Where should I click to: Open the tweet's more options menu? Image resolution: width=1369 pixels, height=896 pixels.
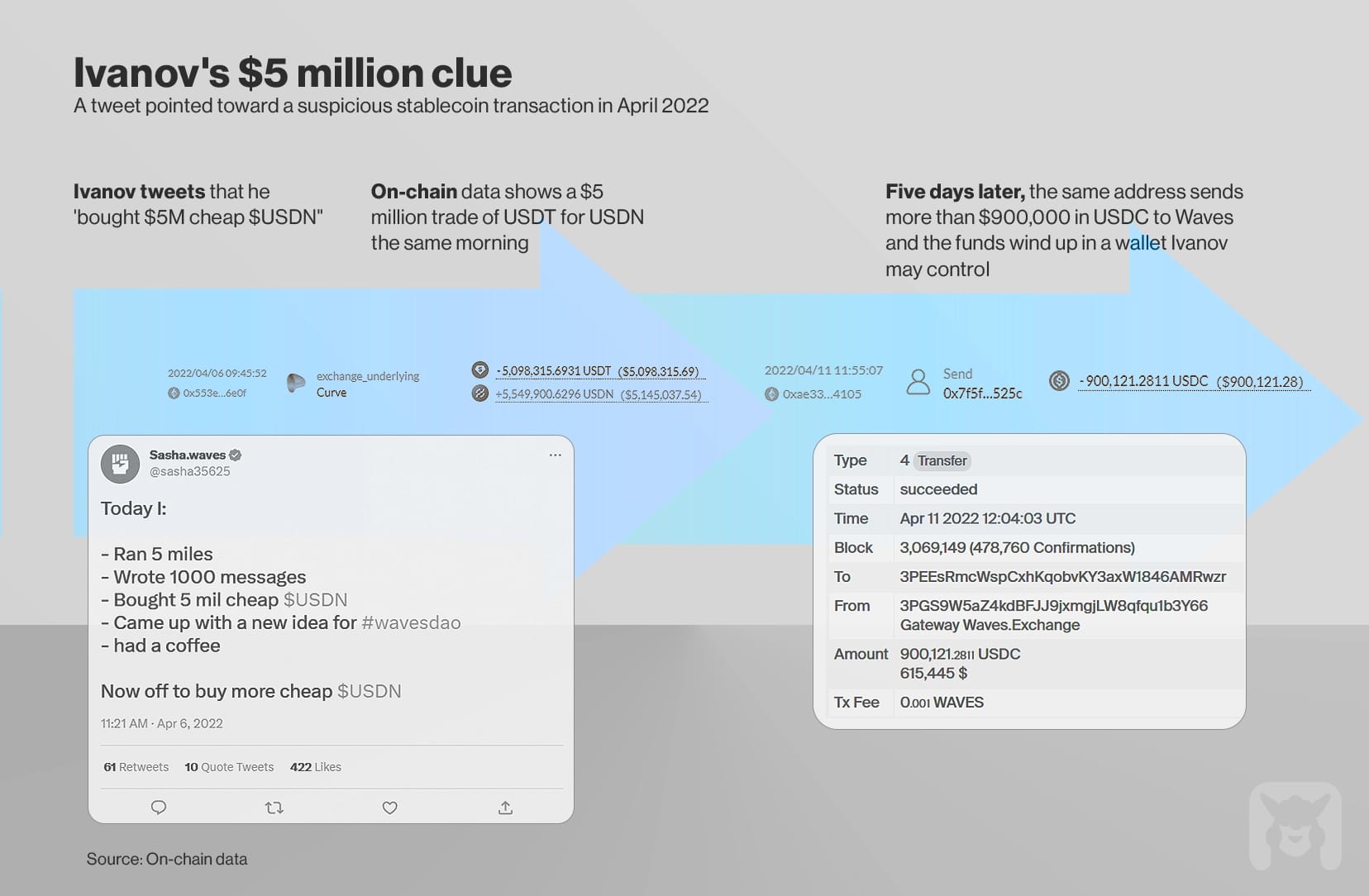pyautogui.click(x=555, y=455)
